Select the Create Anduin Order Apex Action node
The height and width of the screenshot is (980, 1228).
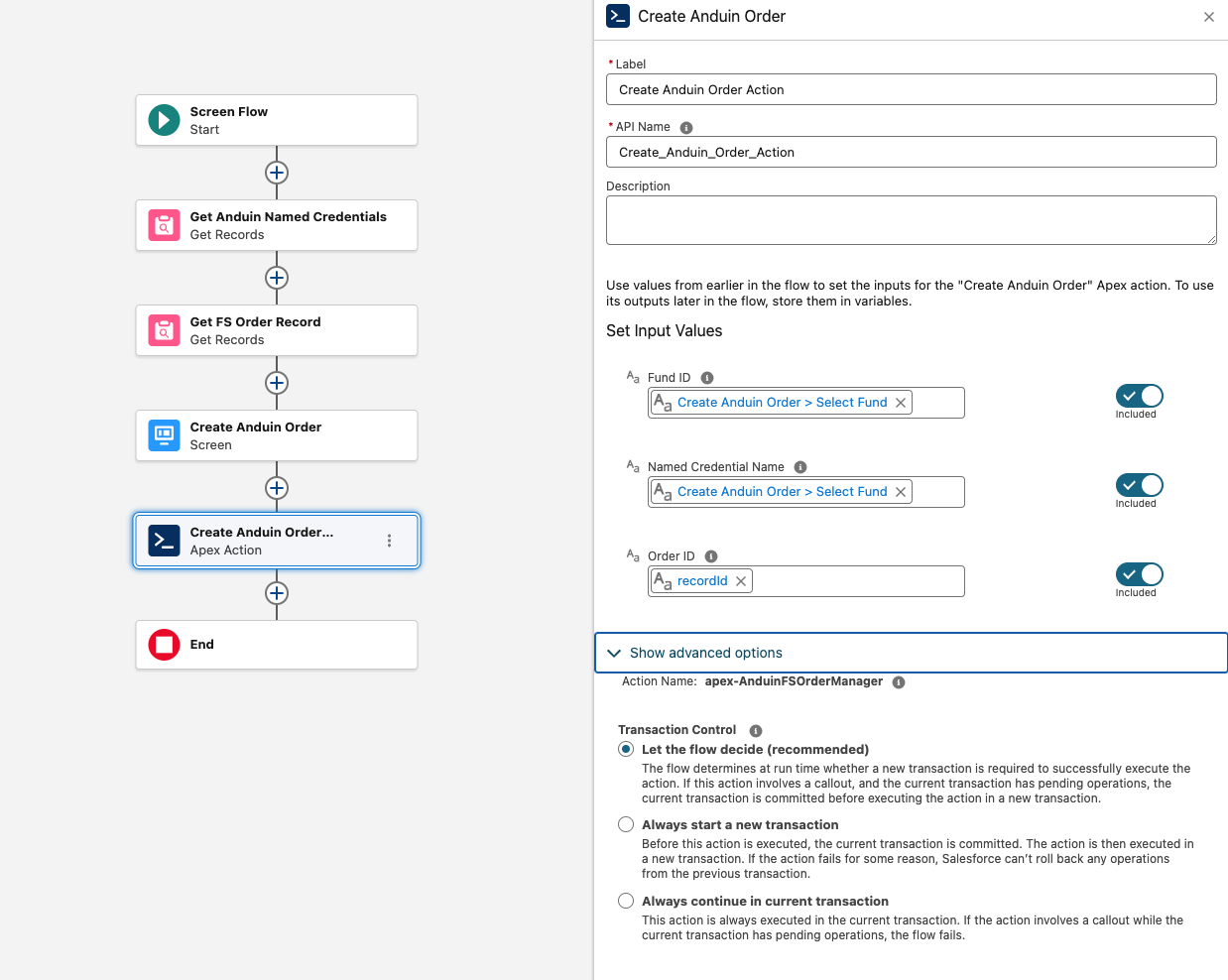click(277, 541)
